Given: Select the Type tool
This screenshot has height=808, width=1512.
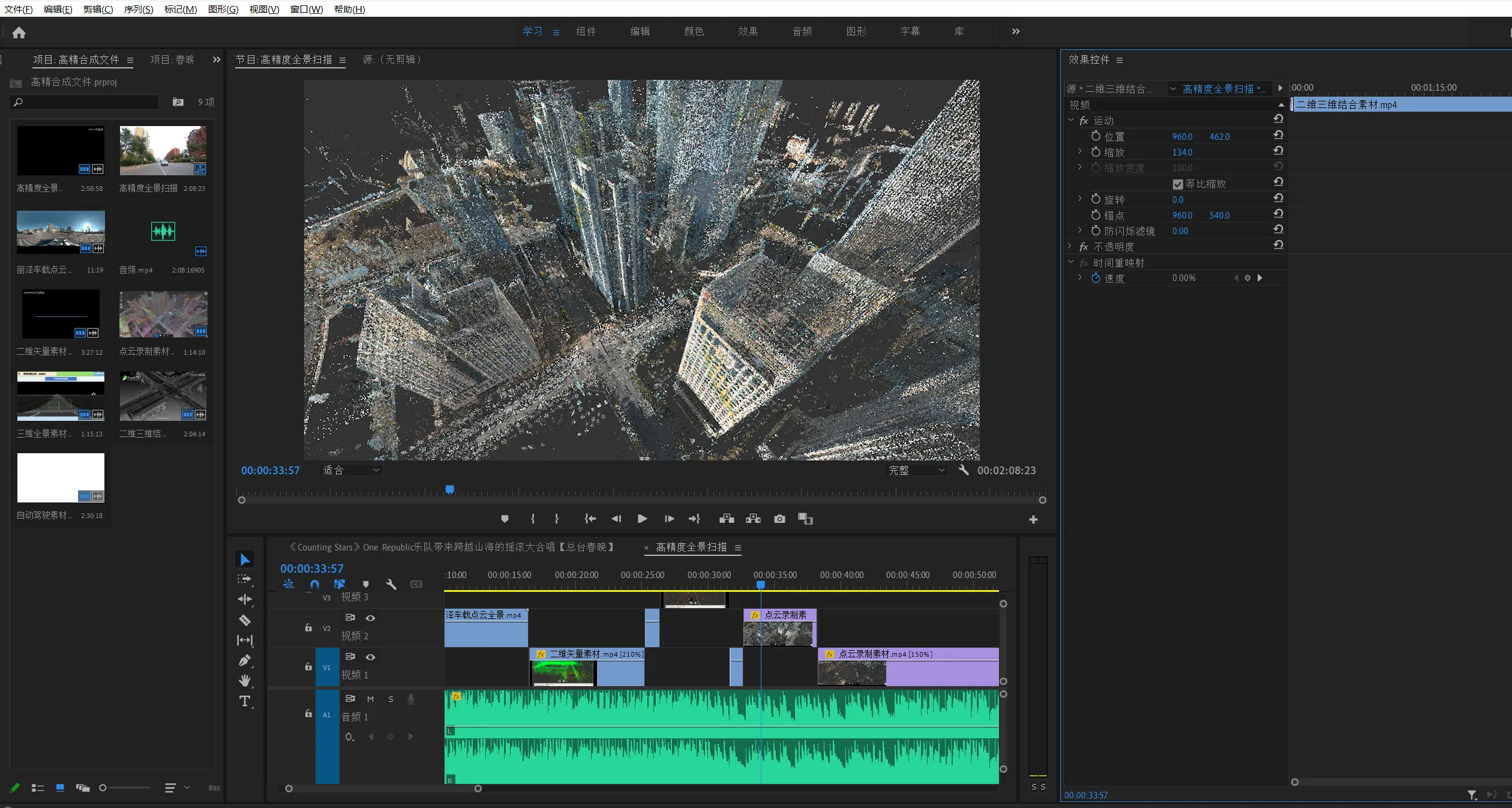Looking at the screenshot, I should click(x=245, y=701).
